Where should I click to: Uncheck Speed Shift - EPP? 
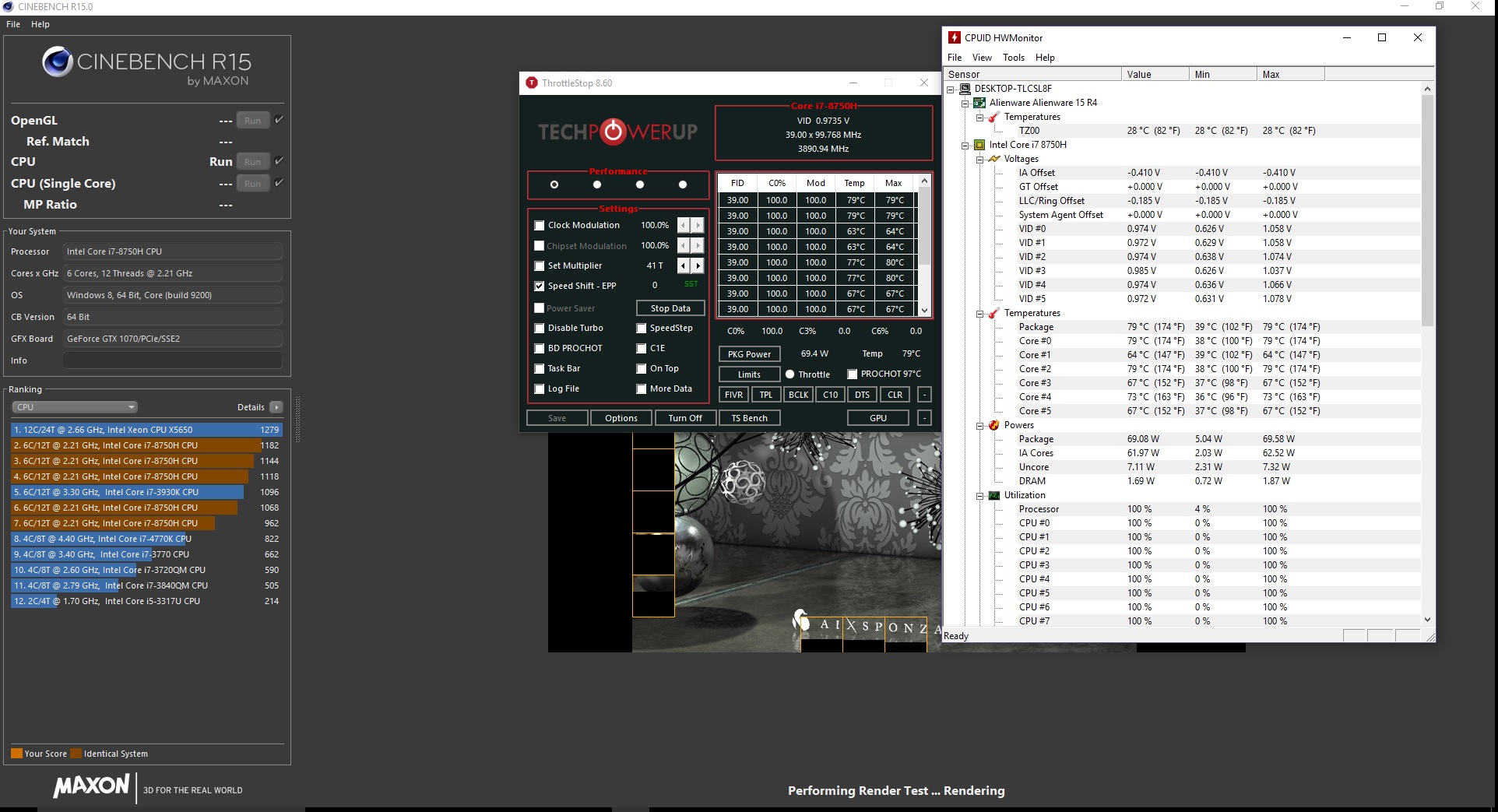540,286
